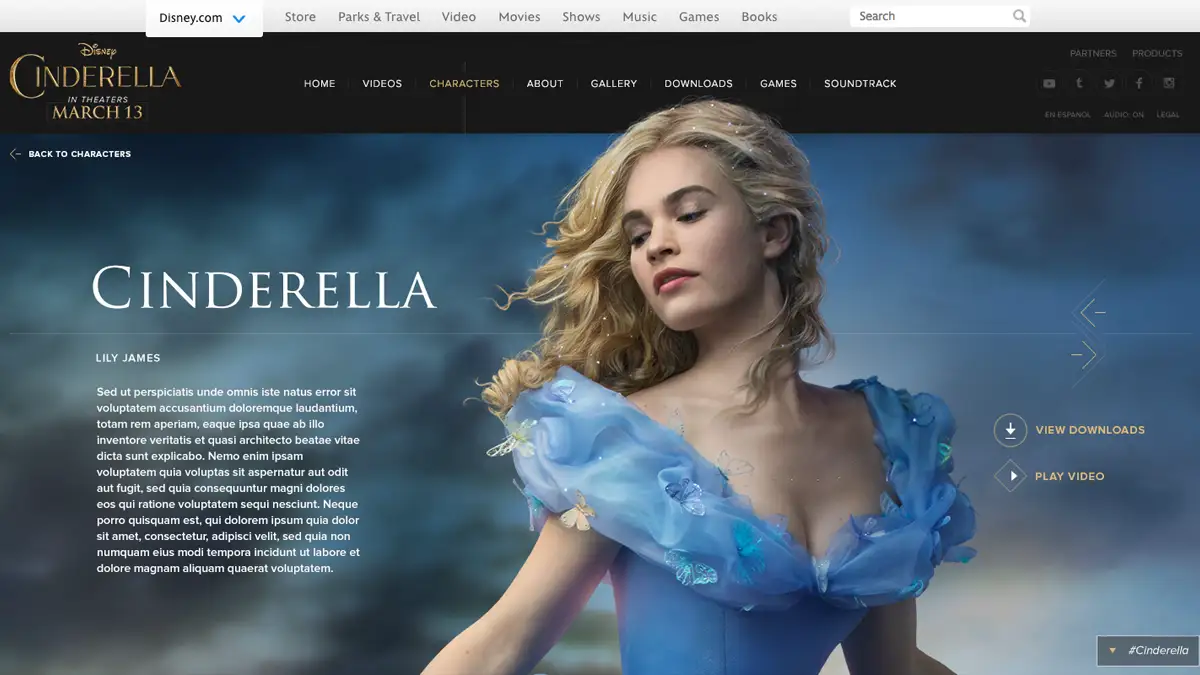This screenshot has width=1200, height=675.
Task: Open the Twitter social icon
Action: (1109, 84)
